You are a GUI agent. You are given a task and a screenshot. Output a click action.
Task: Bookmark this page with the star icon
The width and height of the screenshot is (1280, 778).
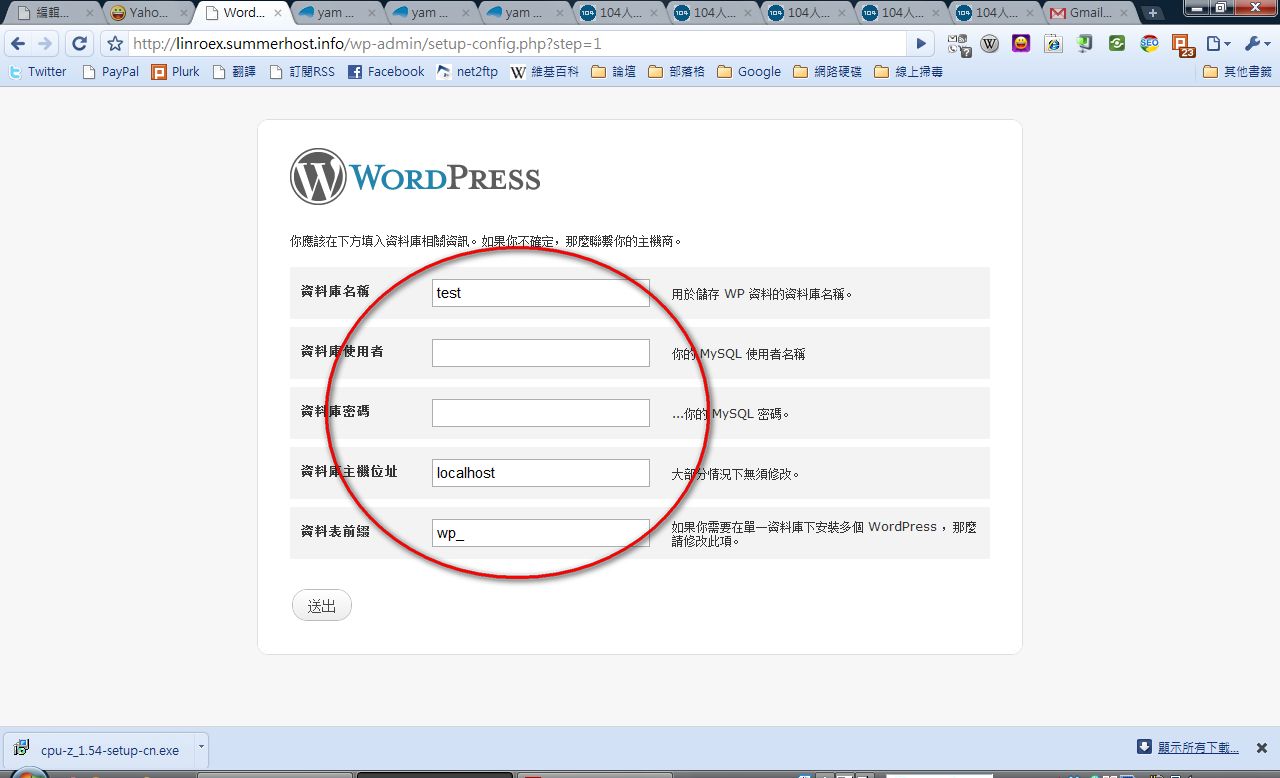coord(115,44)
